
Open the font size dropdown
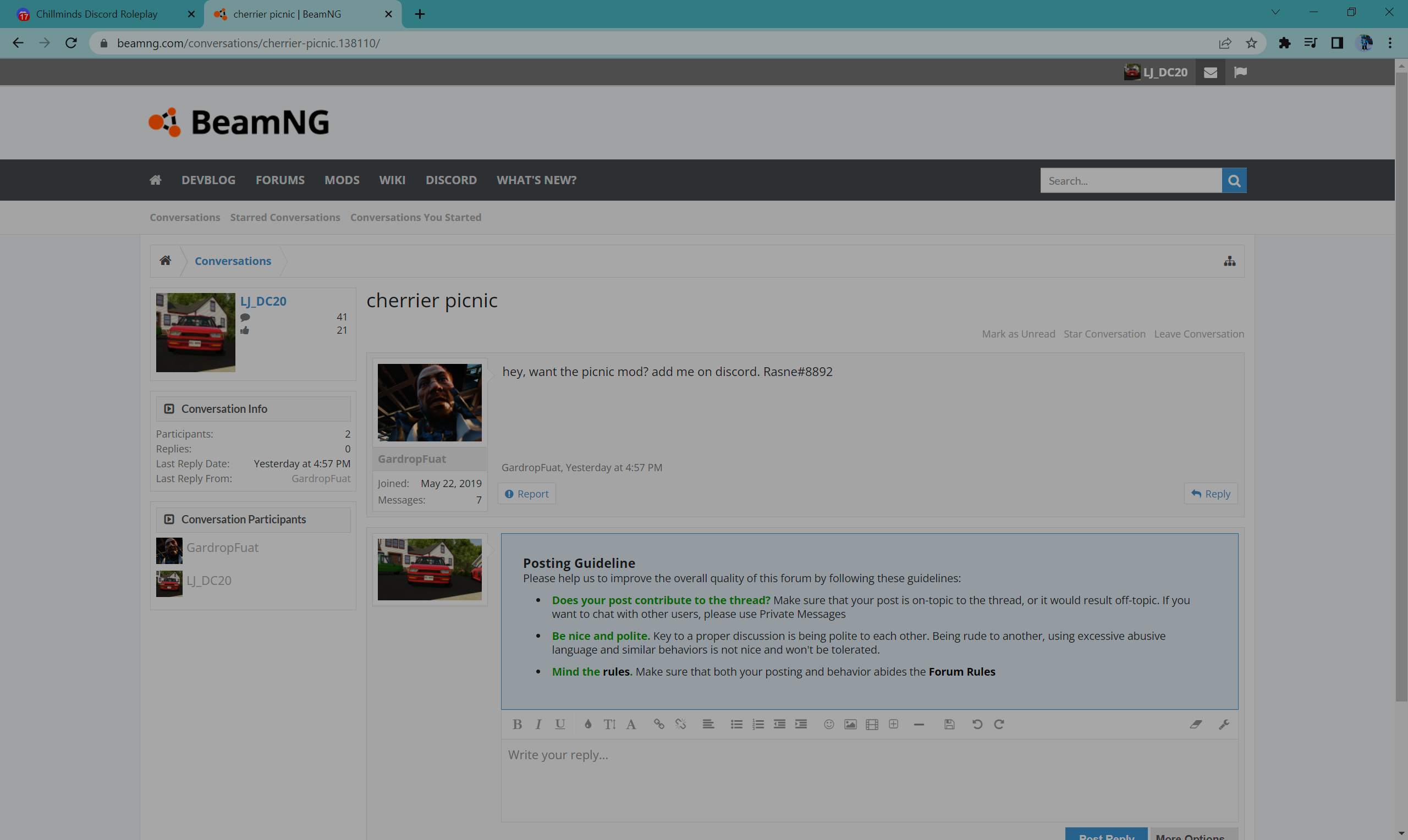[609, 724]
